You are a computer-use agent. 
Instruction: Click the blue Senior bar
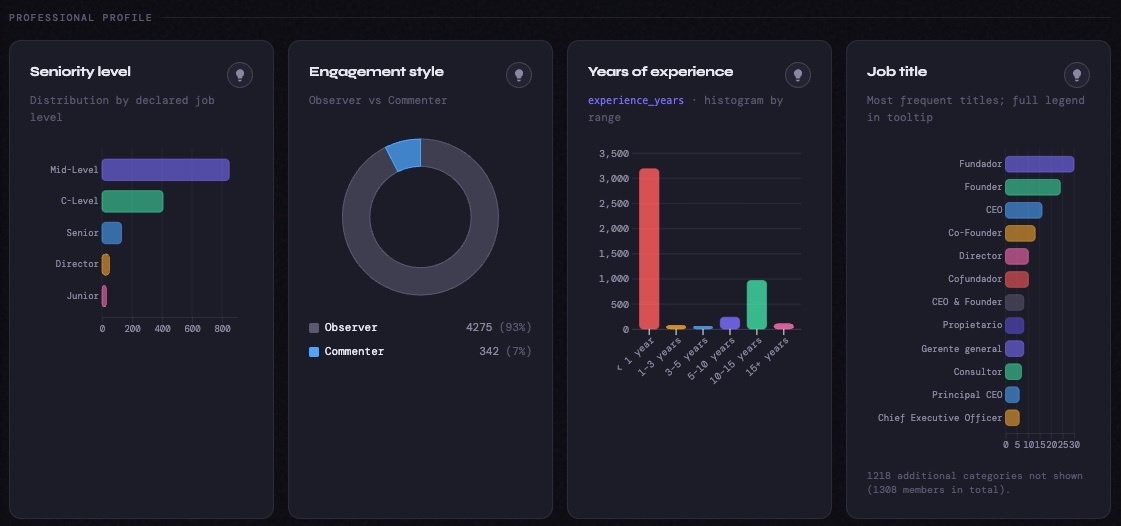pos(111,233)
